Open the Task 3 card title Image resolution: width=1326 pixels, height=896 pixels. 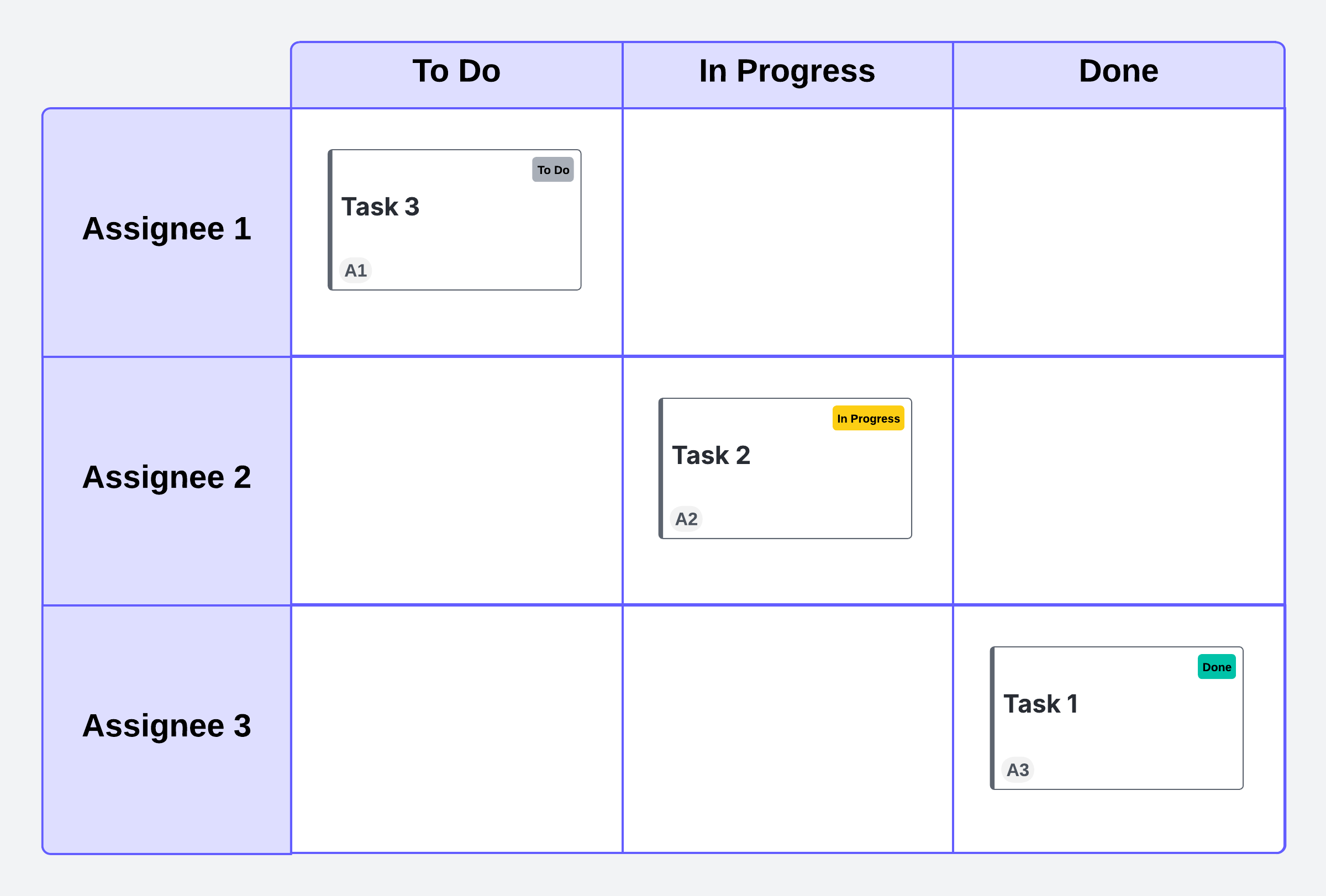[x=380, y=207]
